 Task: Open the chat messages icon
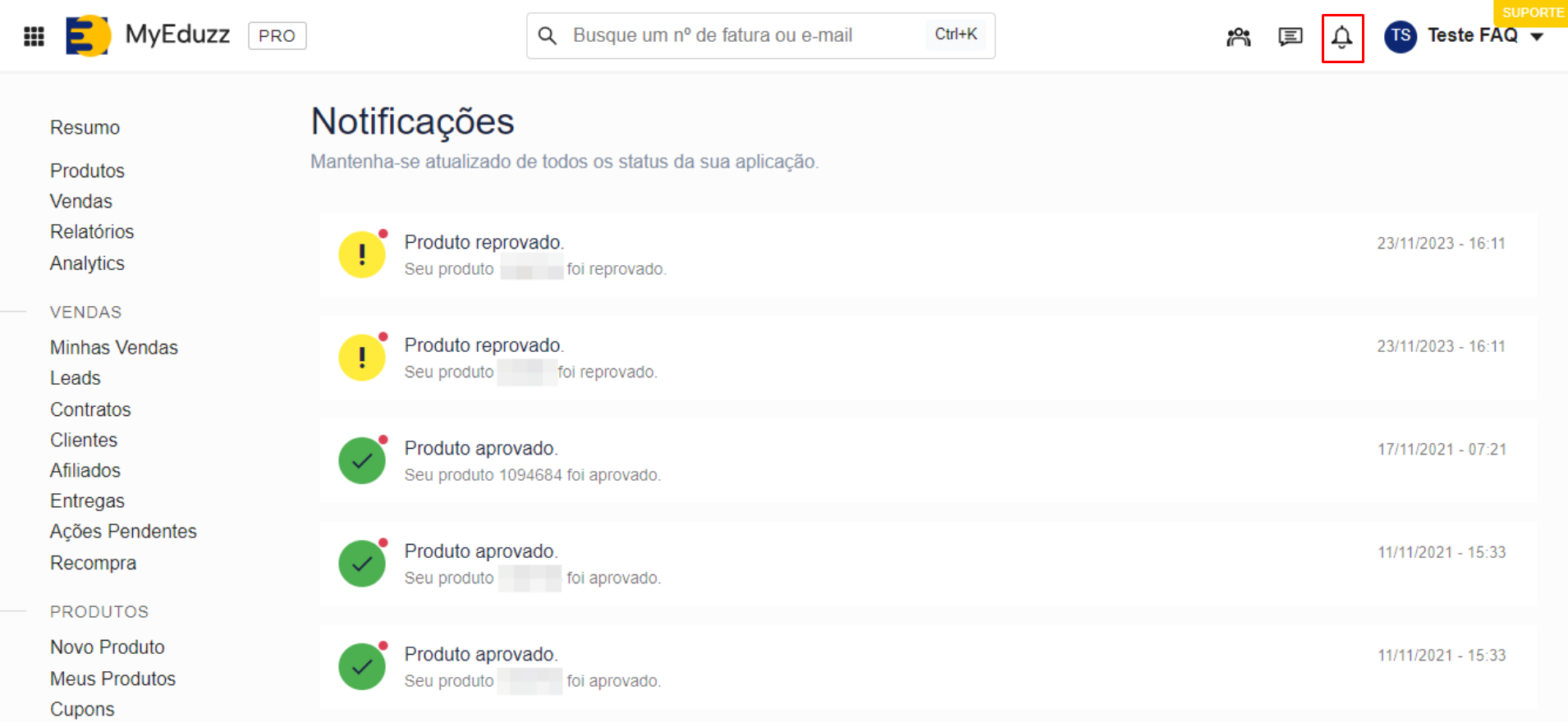1290,37
